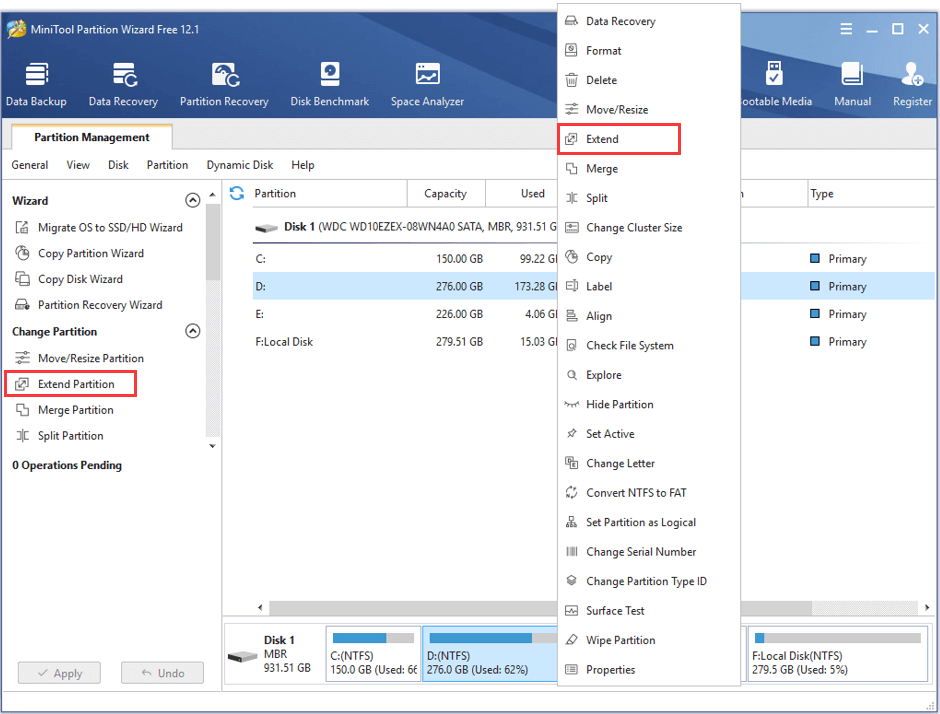Select Change Cluster Size entry
940x714 pixels.
pyautogui.click(x=649, y=227)
